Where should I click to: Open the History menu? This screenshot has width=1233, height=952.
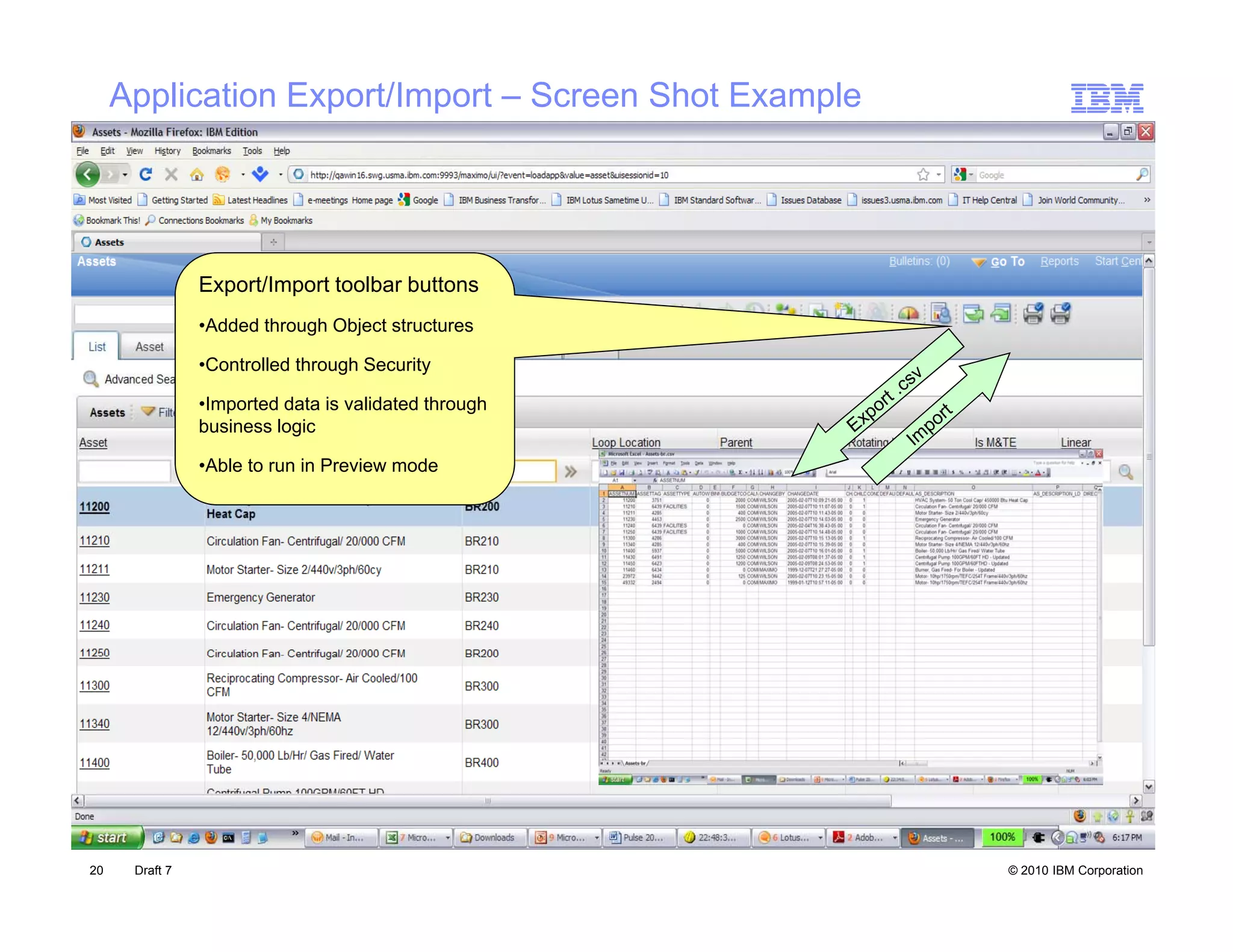167,150
